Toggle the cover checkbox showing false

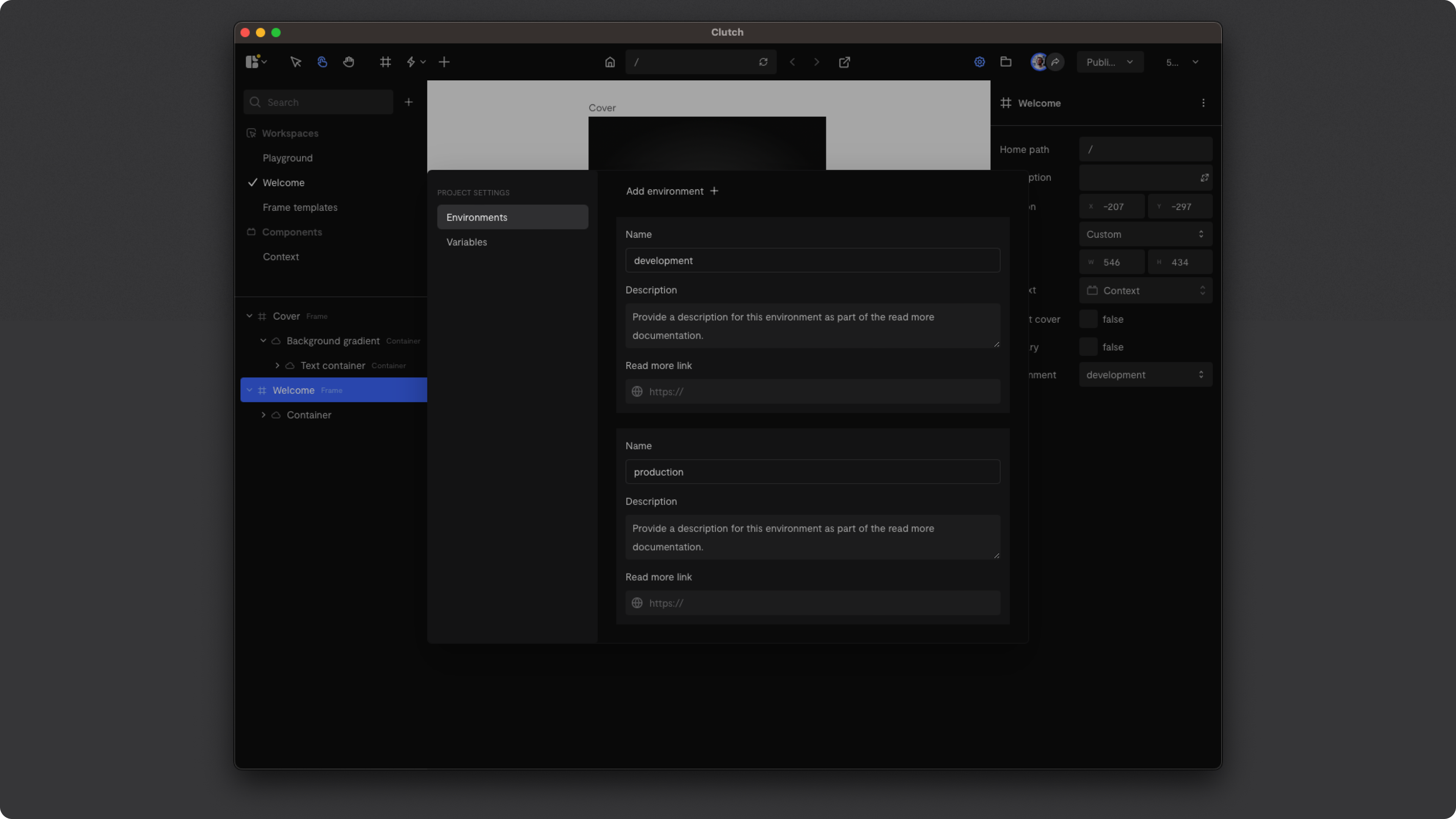pos(1088,319)
